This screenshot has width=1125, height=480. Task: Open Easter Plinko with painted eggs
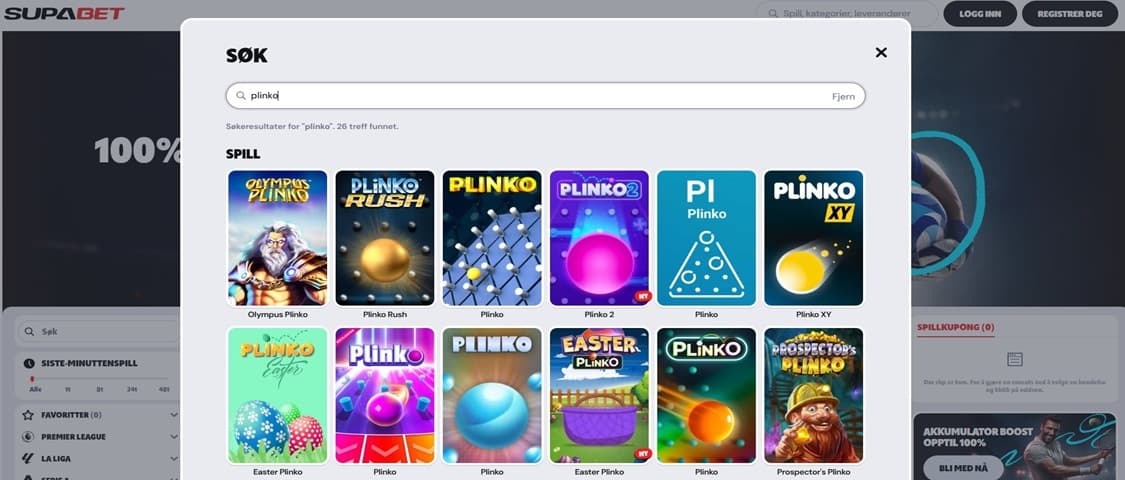point(278,396)
